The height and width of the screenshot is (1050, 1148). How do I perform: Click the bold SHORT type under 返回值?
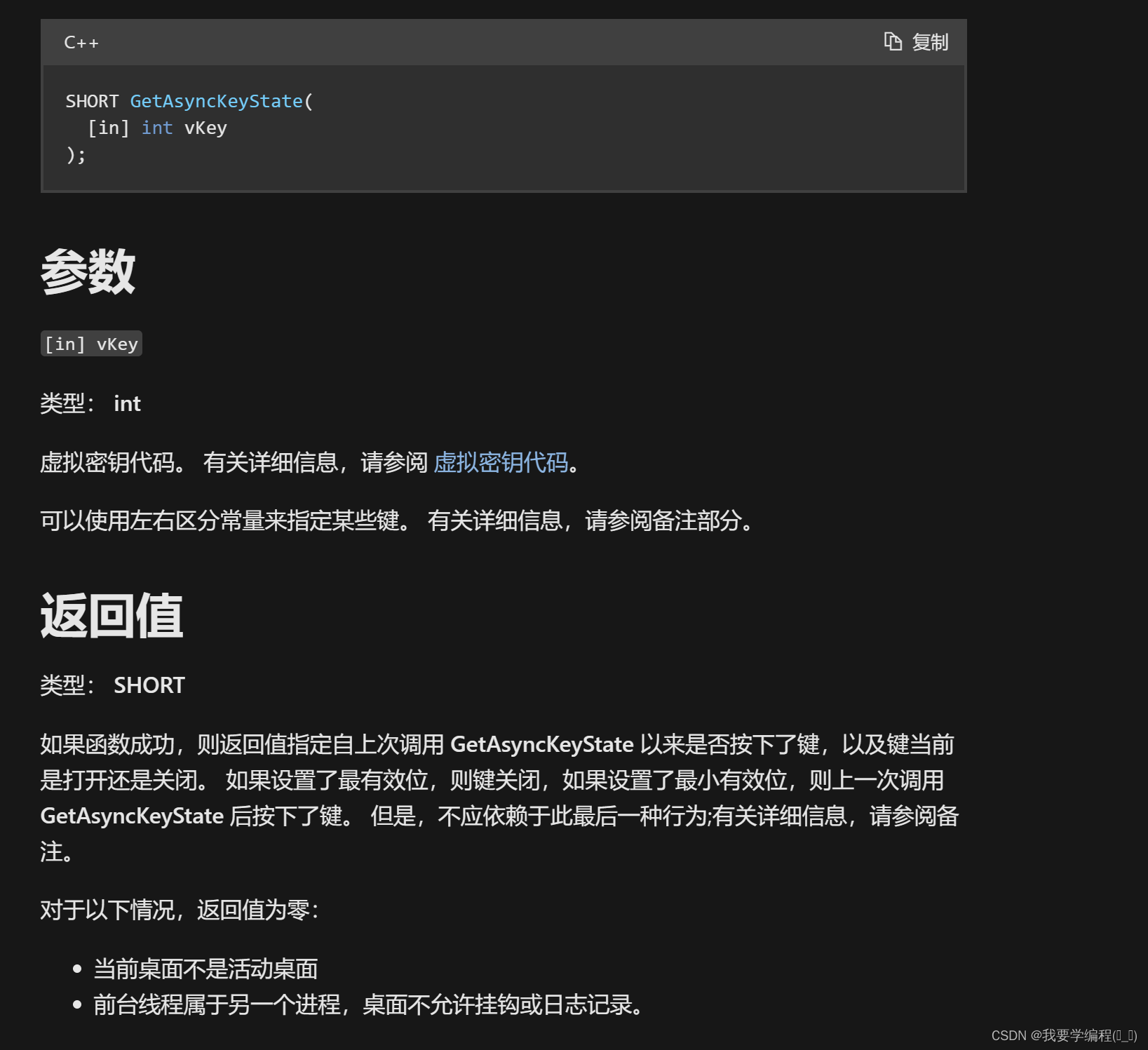(x=149, y=685)
